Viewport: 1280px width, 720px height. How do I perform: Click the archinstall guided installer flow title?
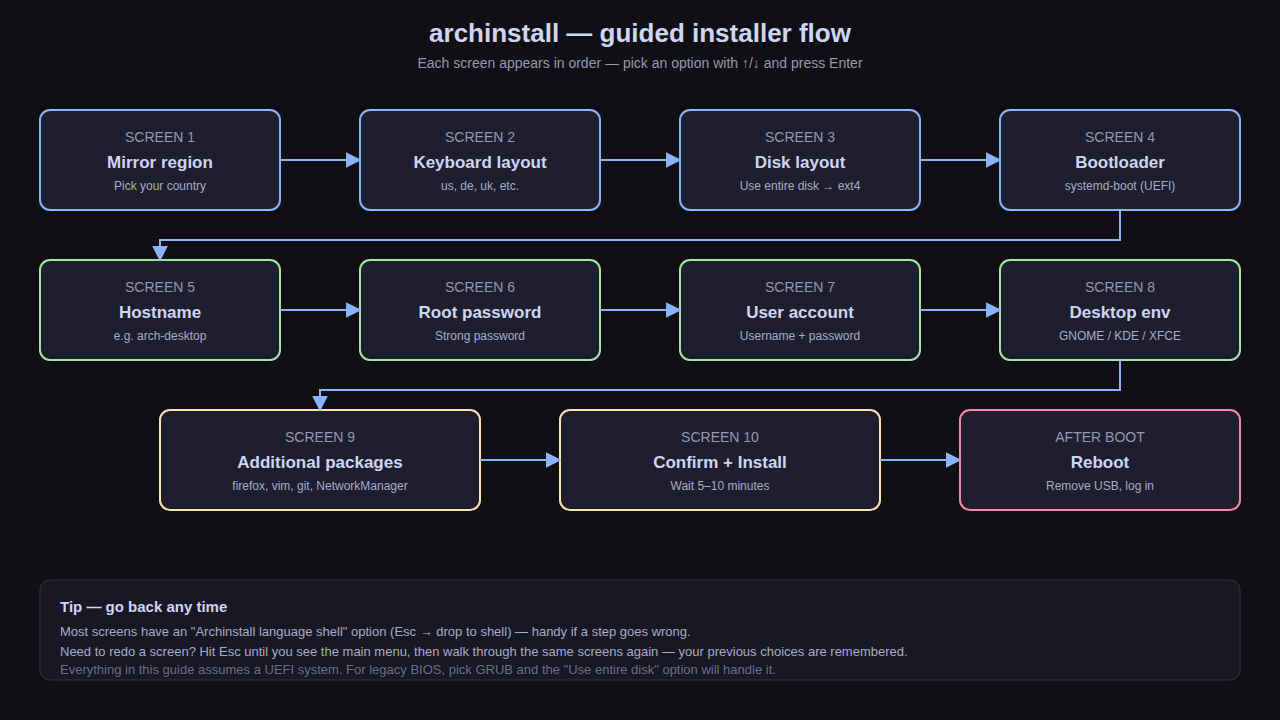tap(640, 33)
